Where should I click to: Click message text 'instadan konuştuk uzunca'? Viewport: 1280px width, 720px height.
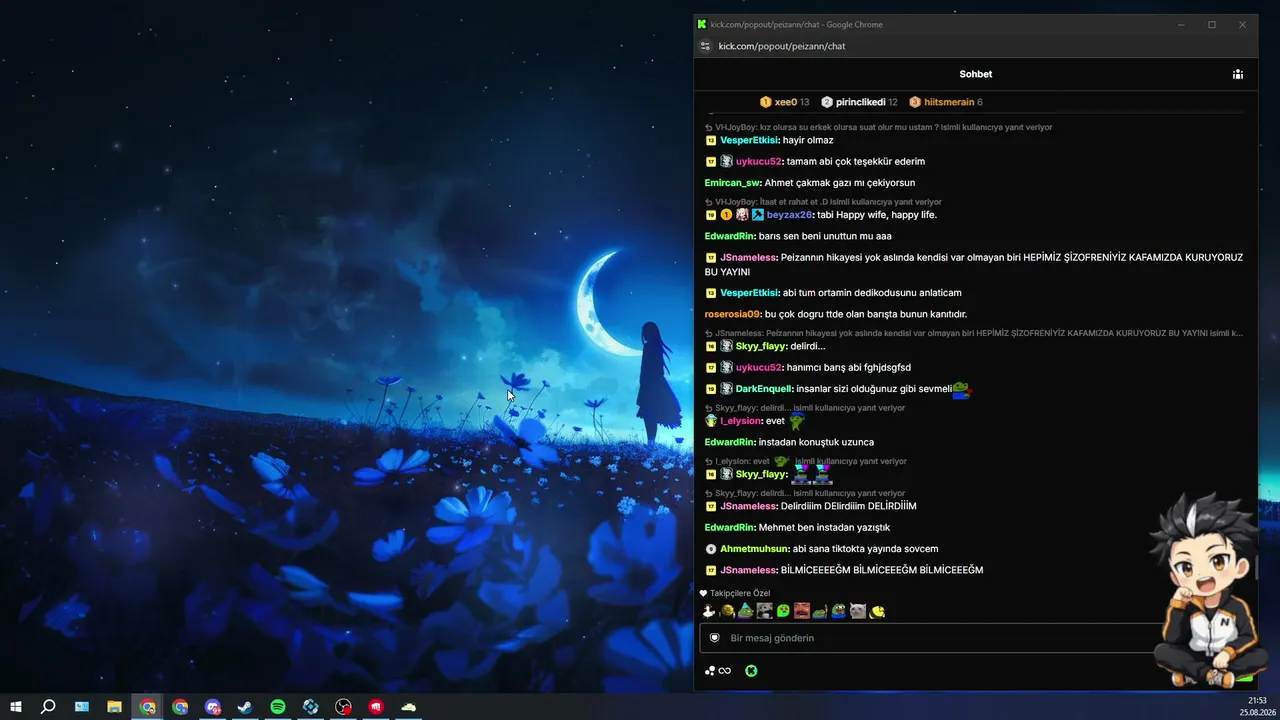pos(816,442)
